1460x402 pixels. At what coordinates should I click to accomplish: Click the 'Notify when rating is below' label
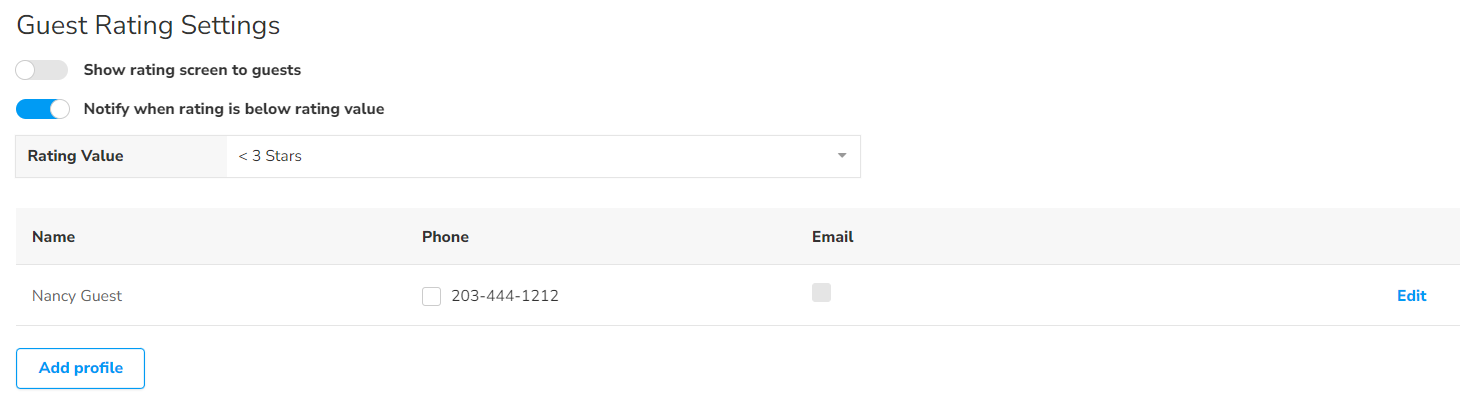coord(234,109)
